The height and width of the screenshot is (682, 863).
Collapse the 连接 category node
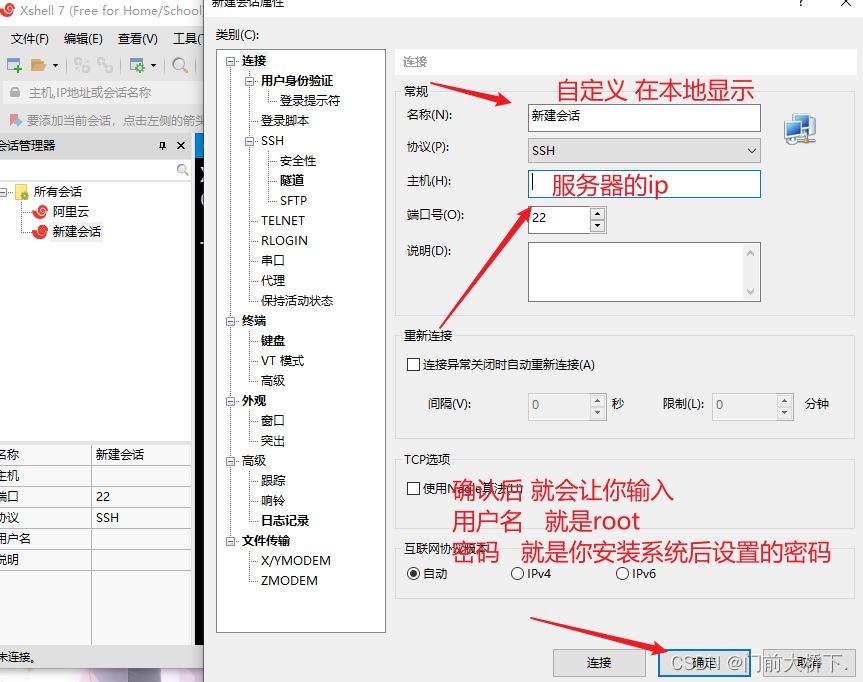click(230, 61)
